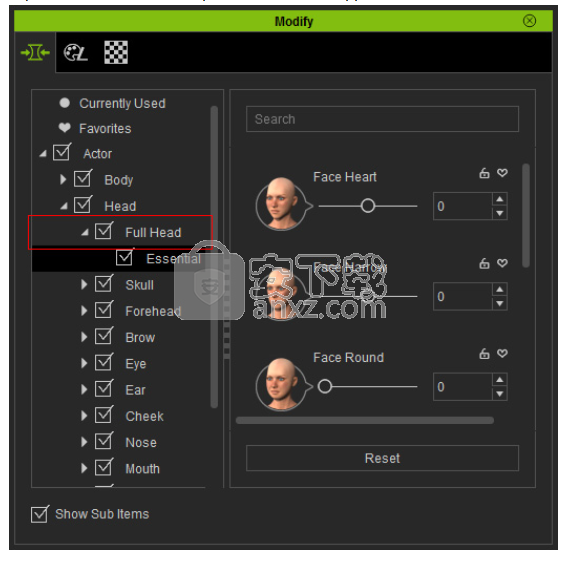The width and height of the screenshot is (564, 563).
Task: Open the Morph modify tab icon
Action: 35,53
